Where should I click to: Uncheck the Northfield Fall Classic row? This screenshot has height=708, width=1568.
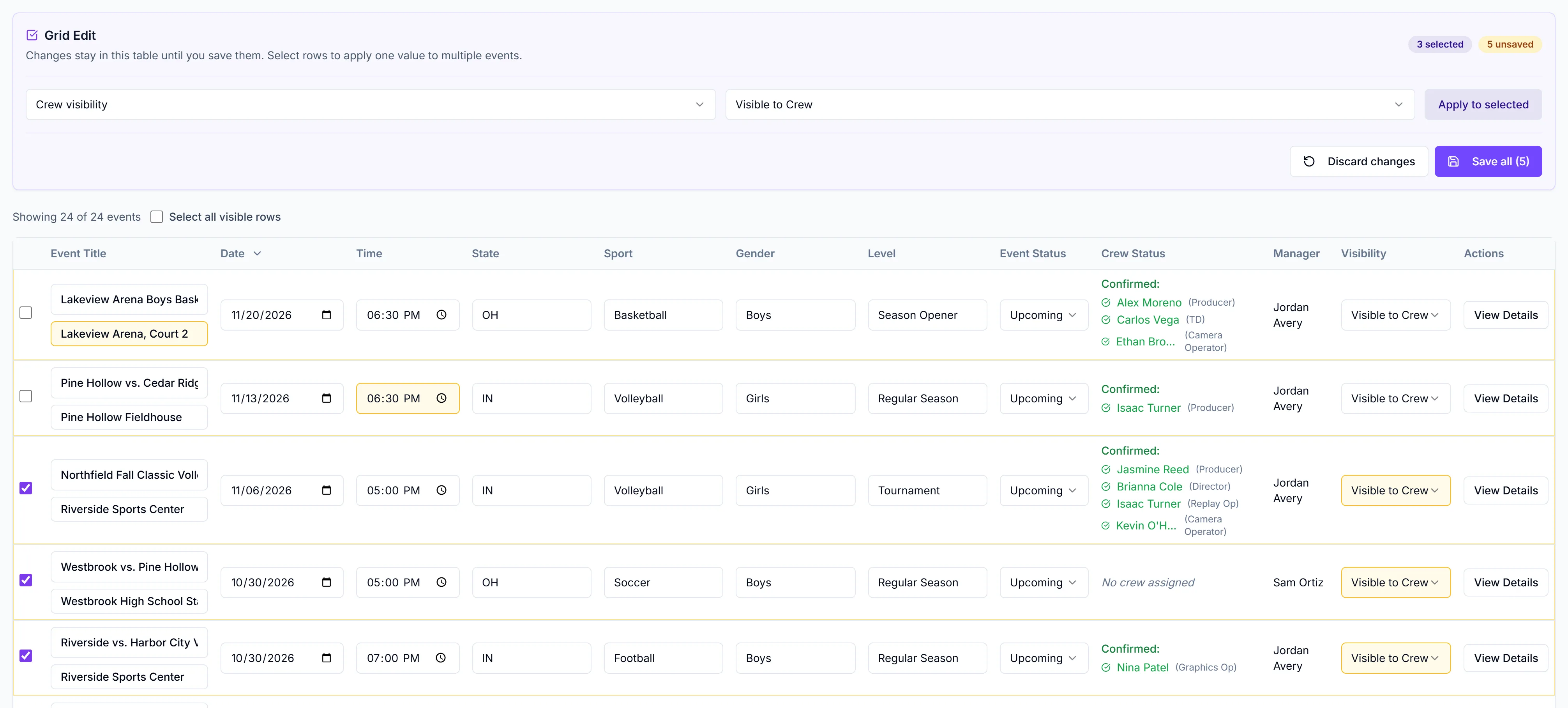[26, 488]
